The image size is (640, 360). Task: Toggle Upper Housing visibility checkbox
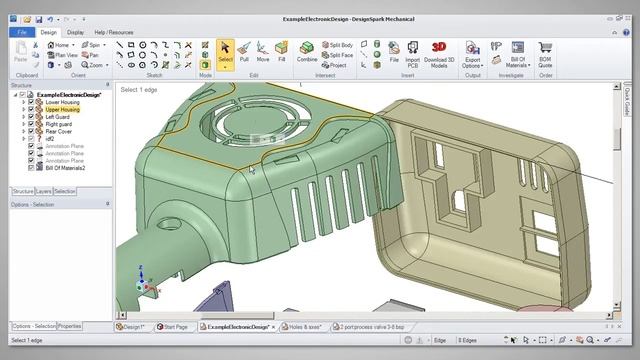[x=31, y=109]
